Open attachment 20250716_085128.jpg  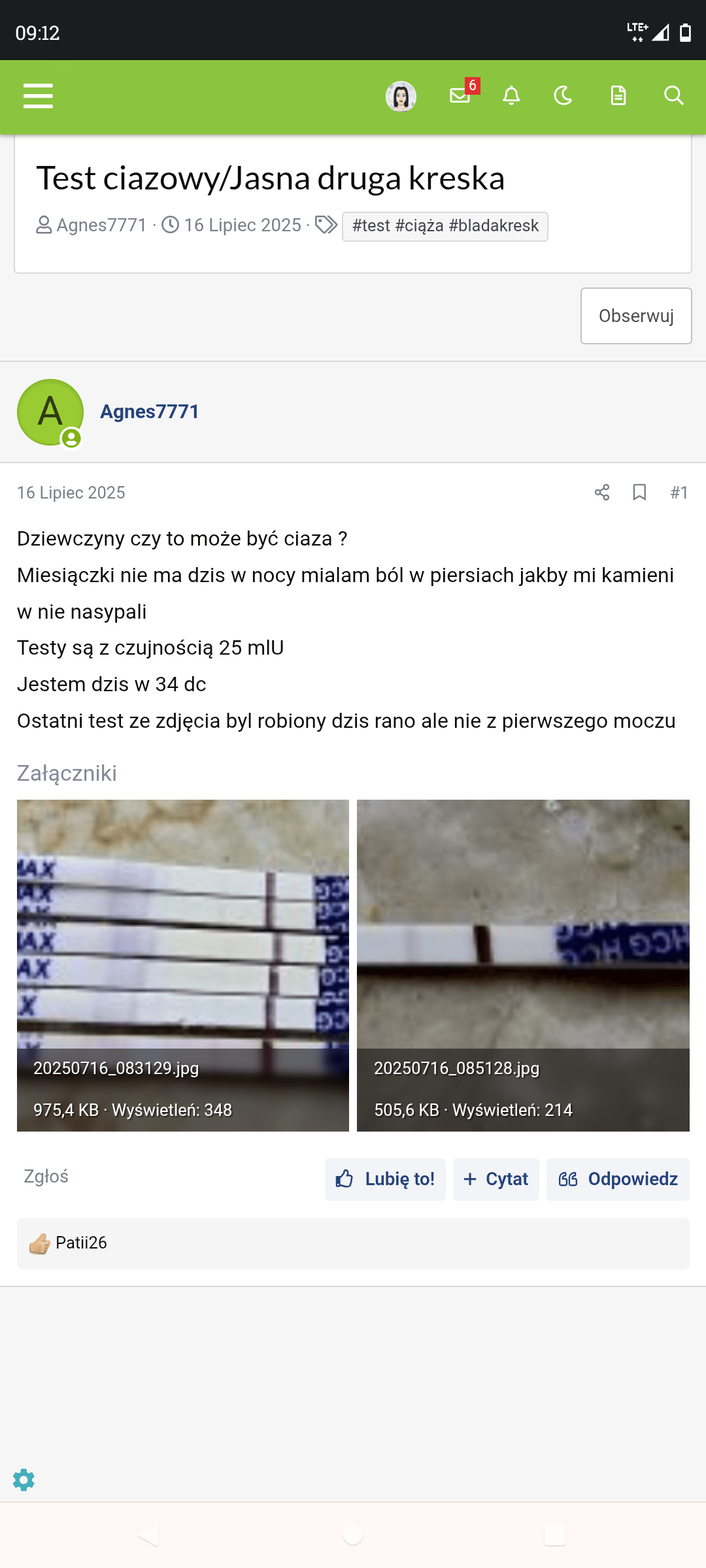click(523, 966)
